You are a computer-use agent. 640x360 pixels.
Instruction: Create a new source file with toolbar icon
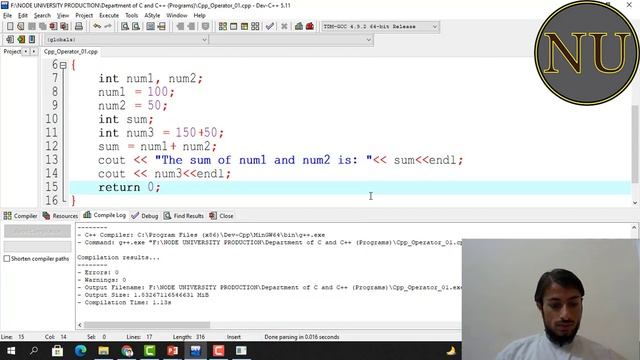[x=10, y=27]
